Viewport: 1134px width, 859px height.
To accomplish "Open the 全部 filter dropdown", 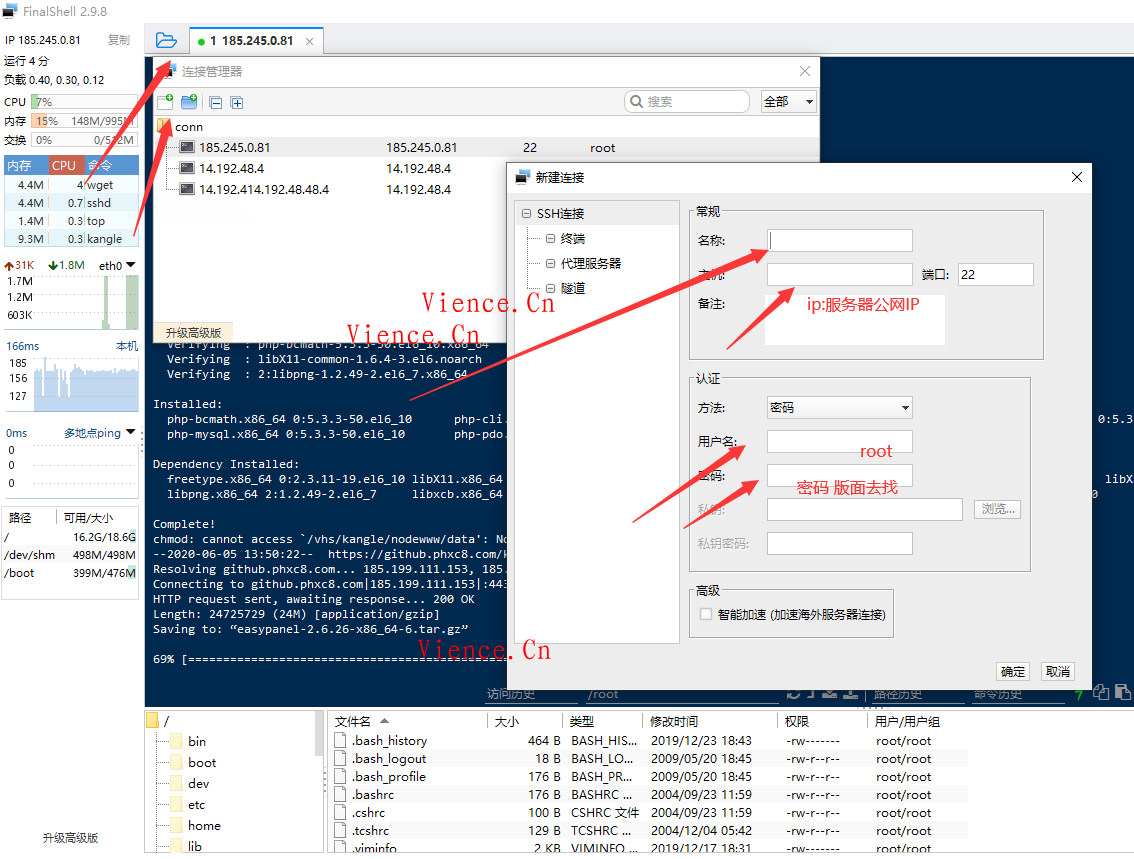I will [788, 102].
